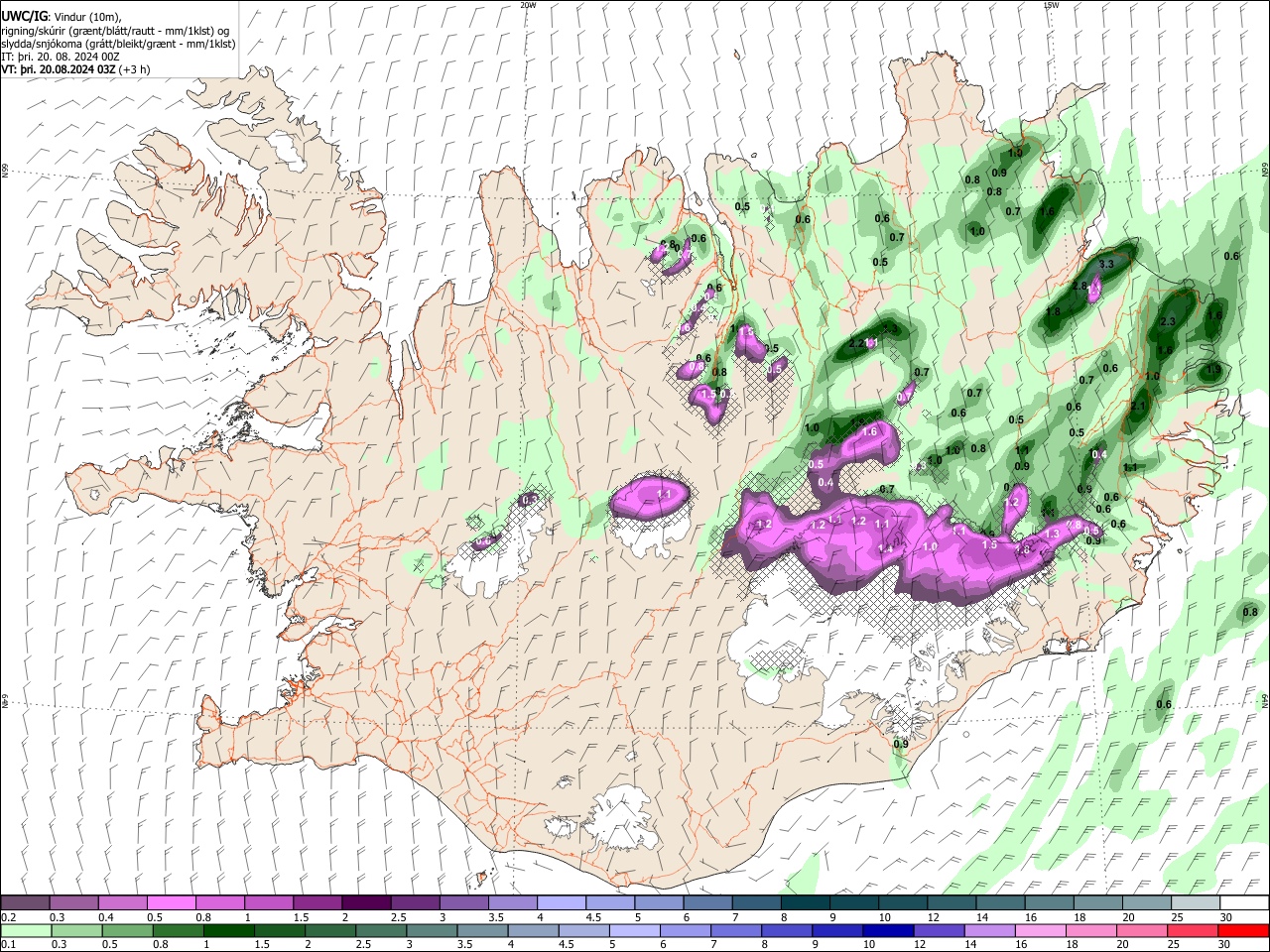This screenshot has width=1270, height=952.
Task: Click the 1.9 precipitation value near the east coast
Action: (x=1212, y=369)
